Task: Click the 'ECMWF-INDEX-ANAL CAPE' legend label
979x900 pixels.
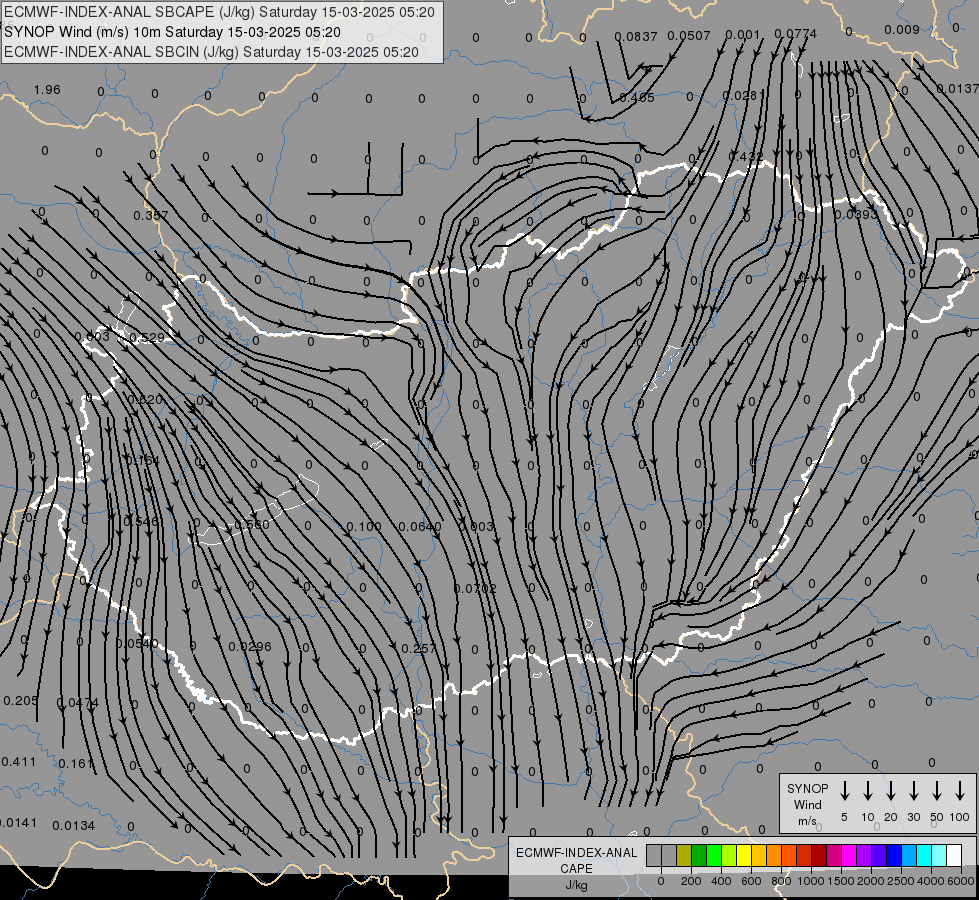Action: tap(576, 860)
